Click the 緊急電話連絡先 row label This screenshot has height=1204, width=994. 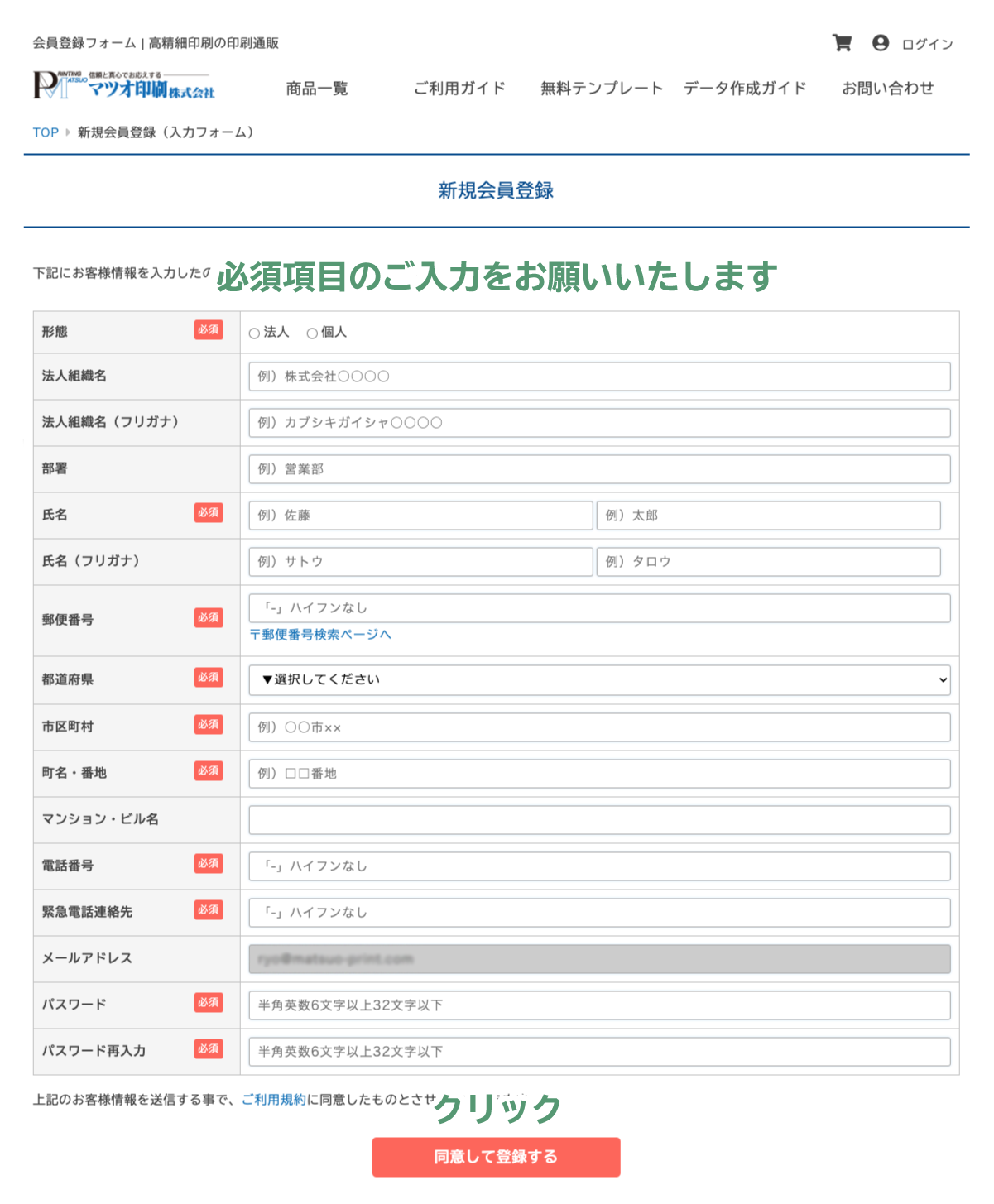pyautogui.click(x=87, y=912)
